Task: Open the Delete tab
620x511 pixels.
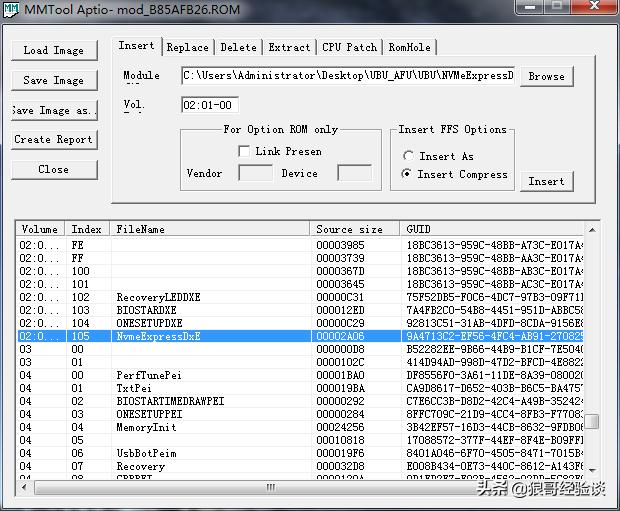Action: tap(238, 47)
